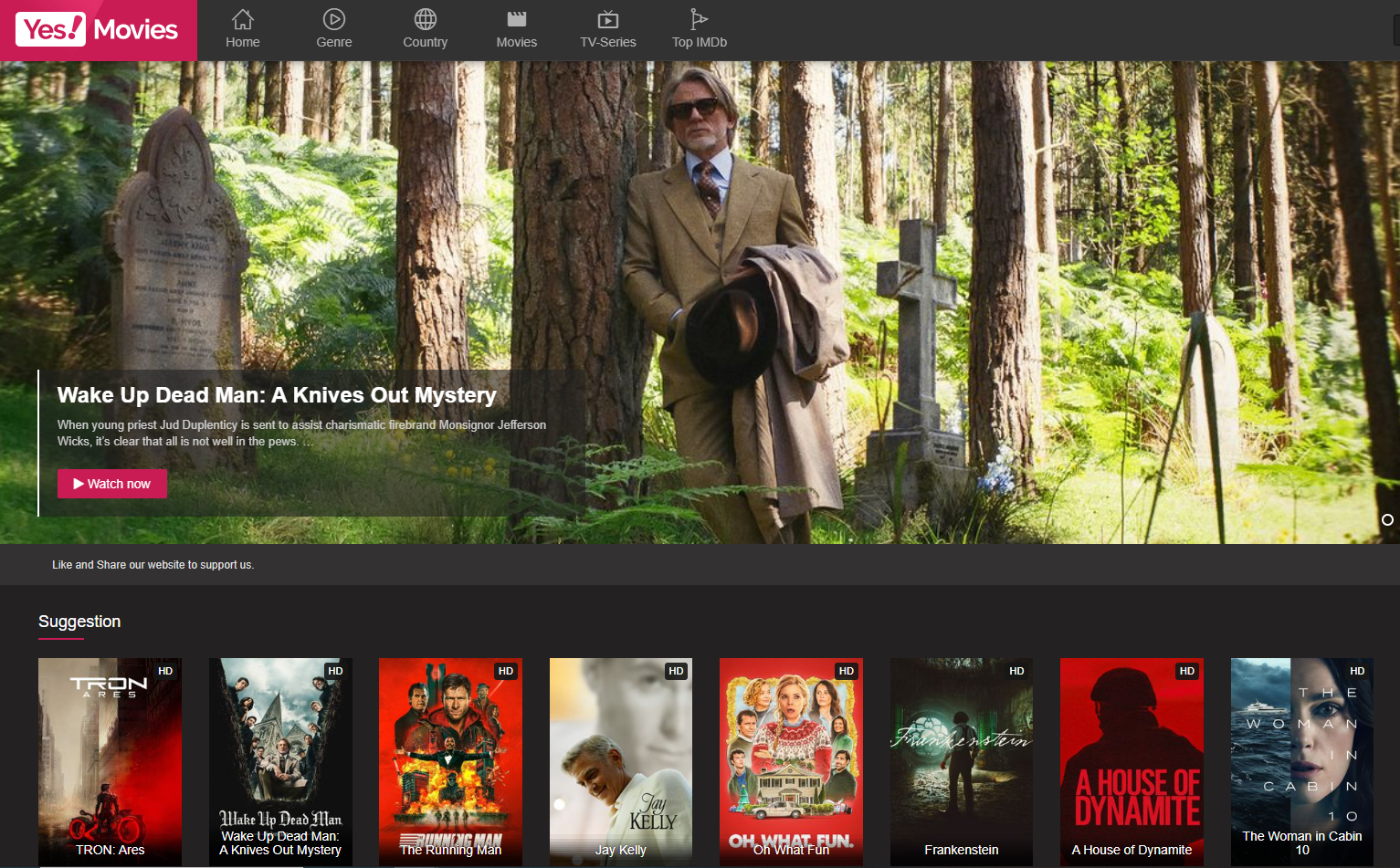Click the Wake Up Dead Man title link

277,394
